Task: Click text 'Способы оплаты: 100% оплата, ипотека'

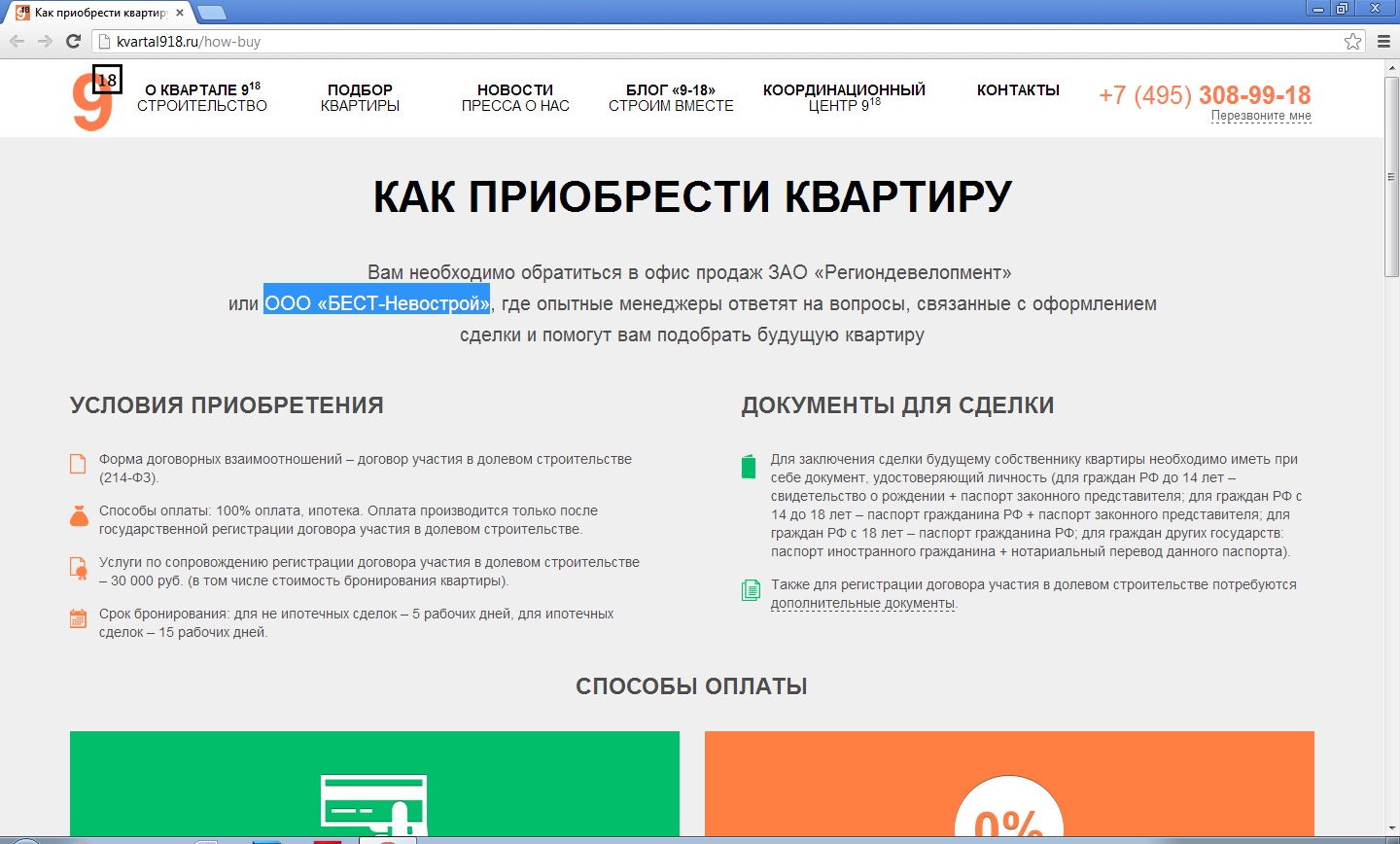Action: coord(231,510)
